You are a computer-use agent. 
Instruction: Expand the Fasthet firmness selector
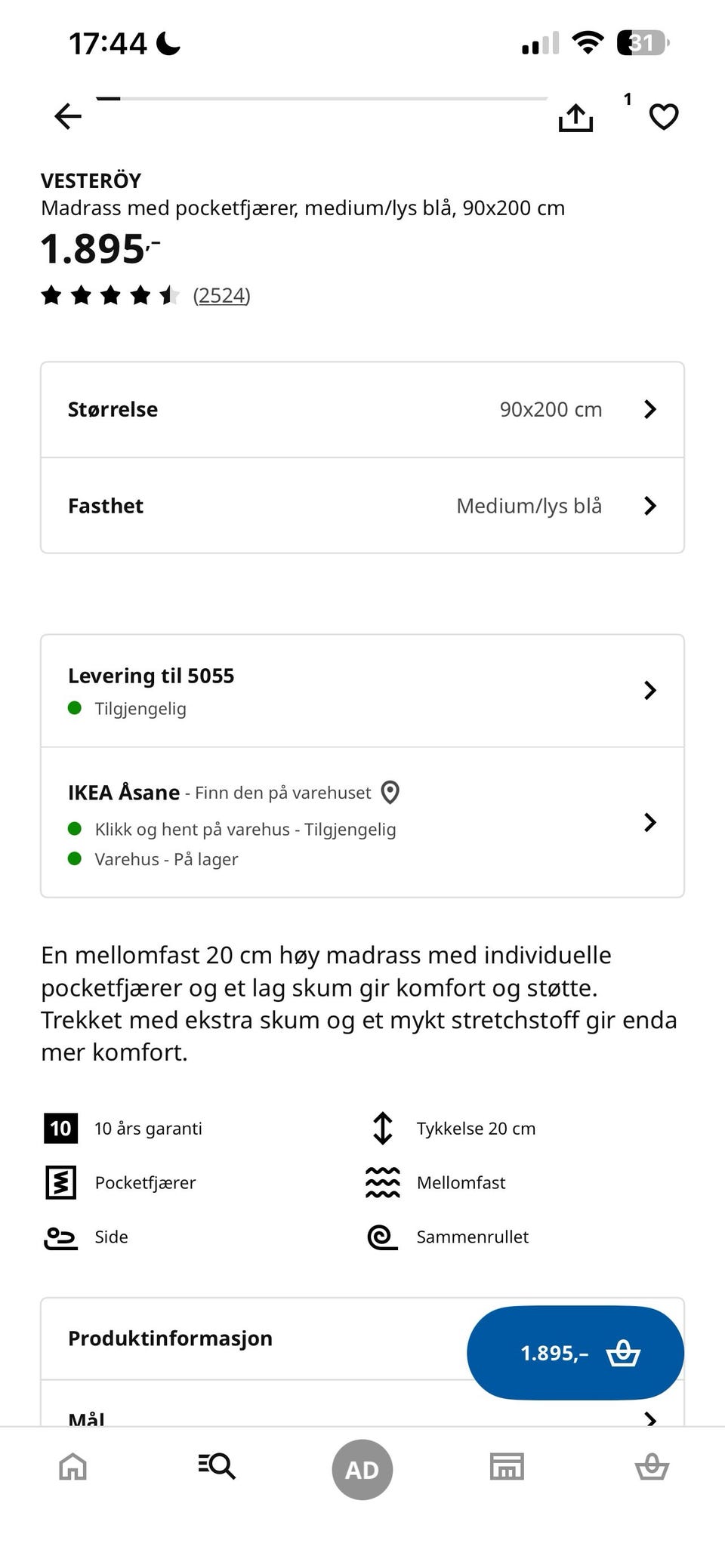pos(362,506)
